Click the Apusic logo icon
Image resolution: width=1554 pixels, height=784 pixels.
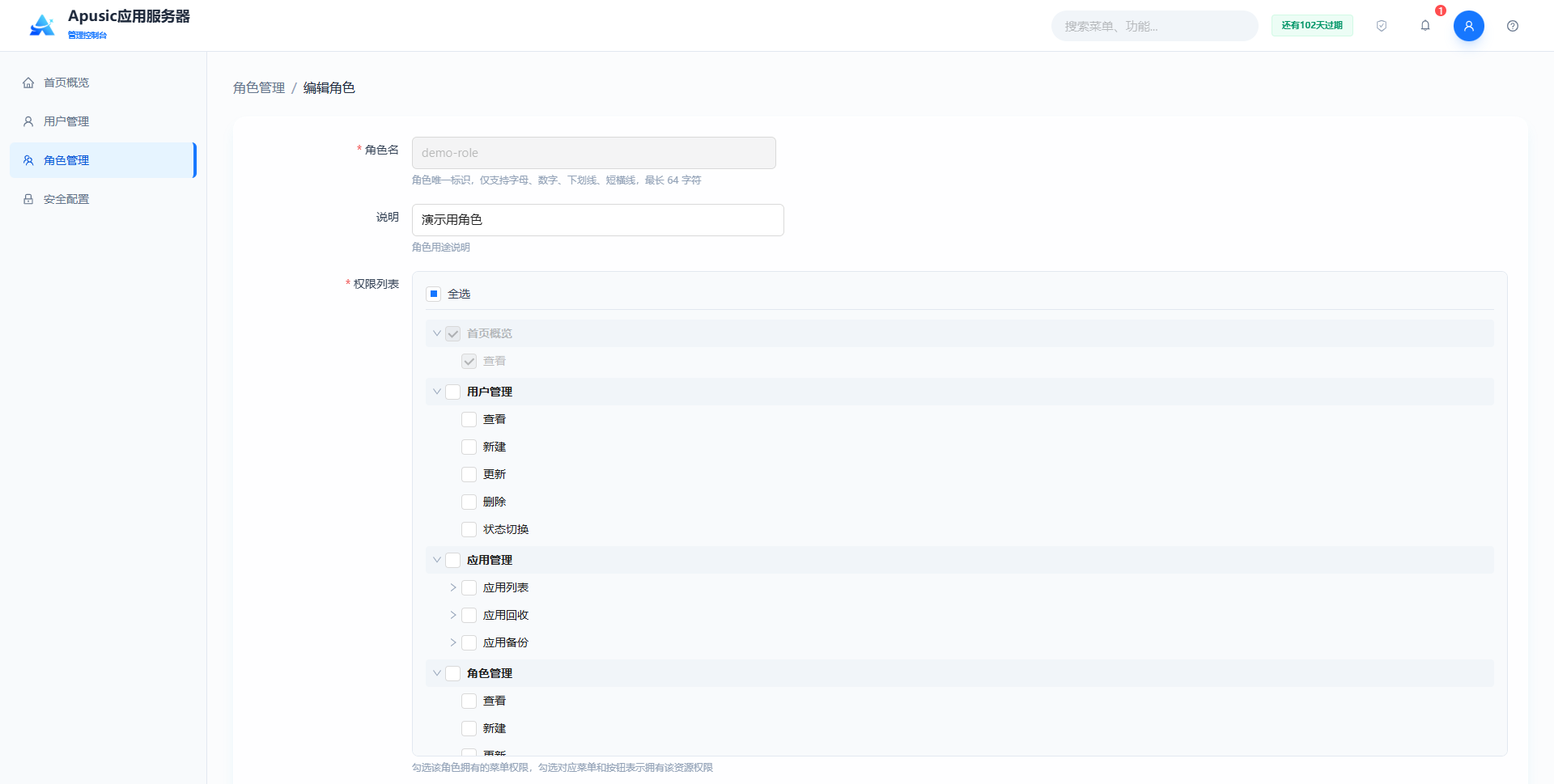42,26
